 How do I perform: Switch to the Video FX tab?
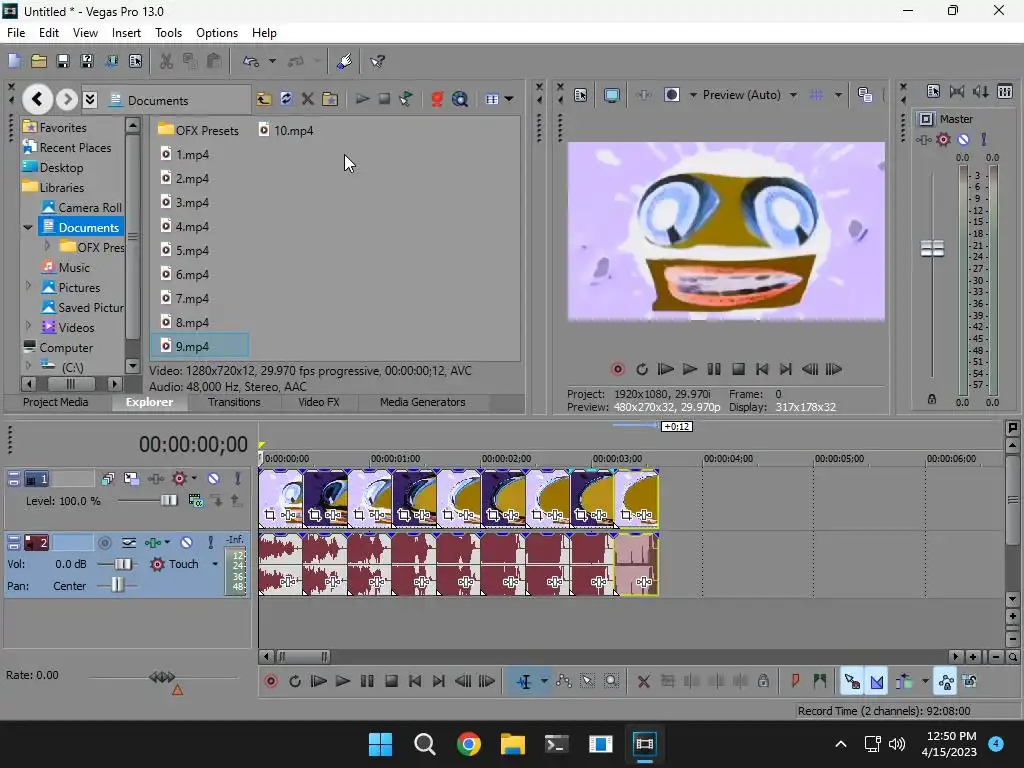click(x=319, y=402)
